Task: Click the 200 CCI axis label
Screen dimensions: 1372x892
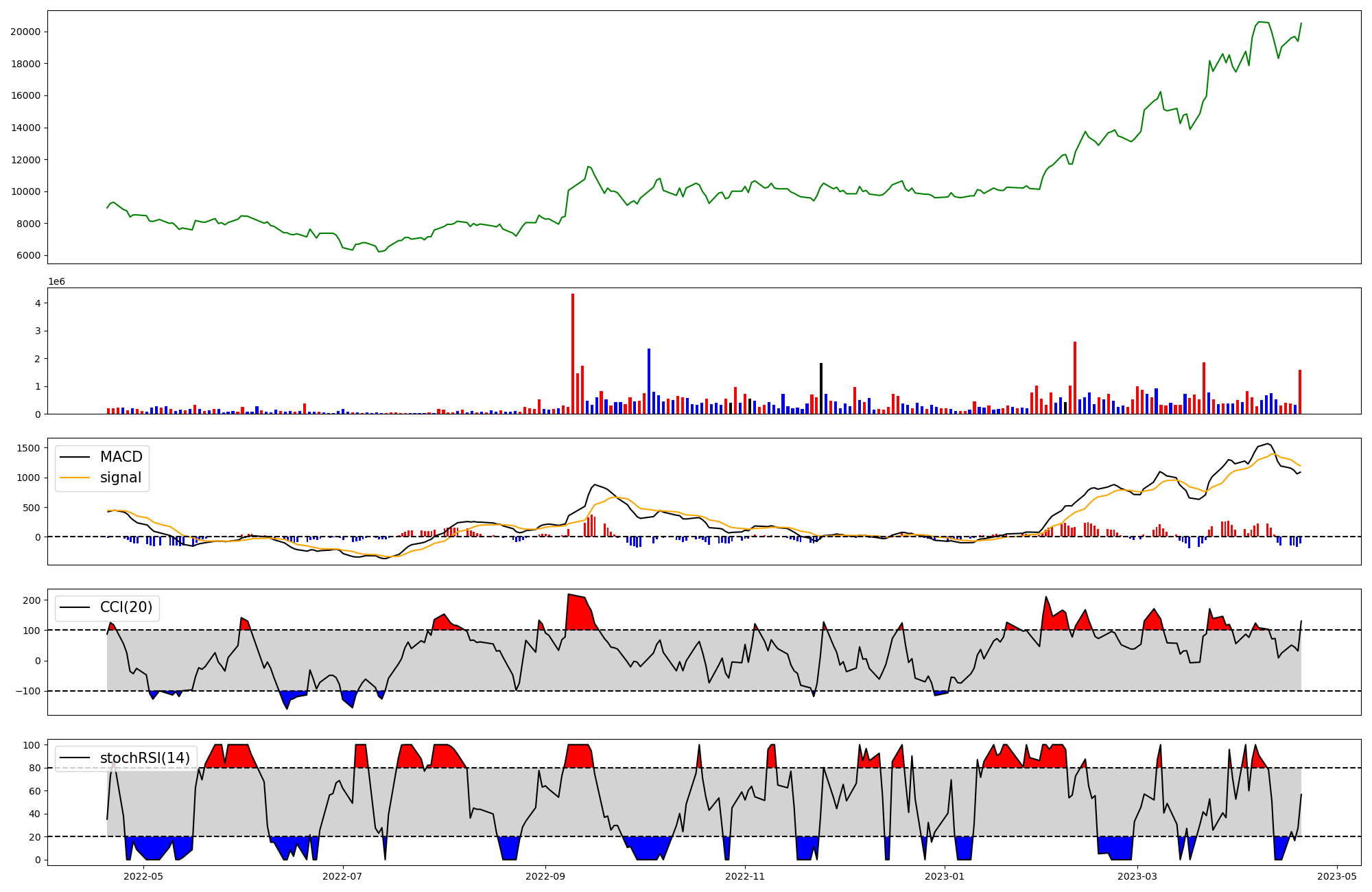Action: click(31, 600)
